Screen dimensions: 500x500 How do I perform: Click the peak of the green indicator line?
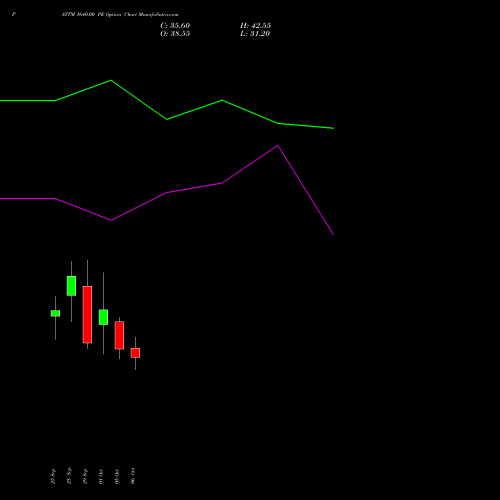pos(111,80)
